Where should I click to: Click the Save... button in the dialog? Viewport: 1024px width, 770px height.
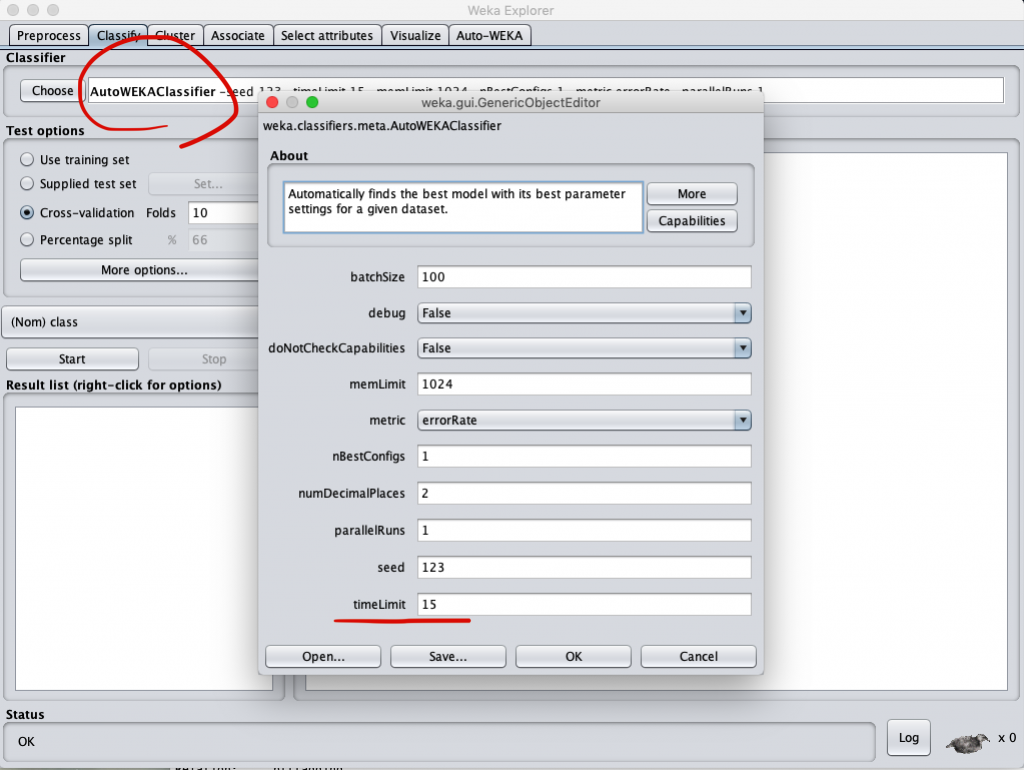(448, 656)
